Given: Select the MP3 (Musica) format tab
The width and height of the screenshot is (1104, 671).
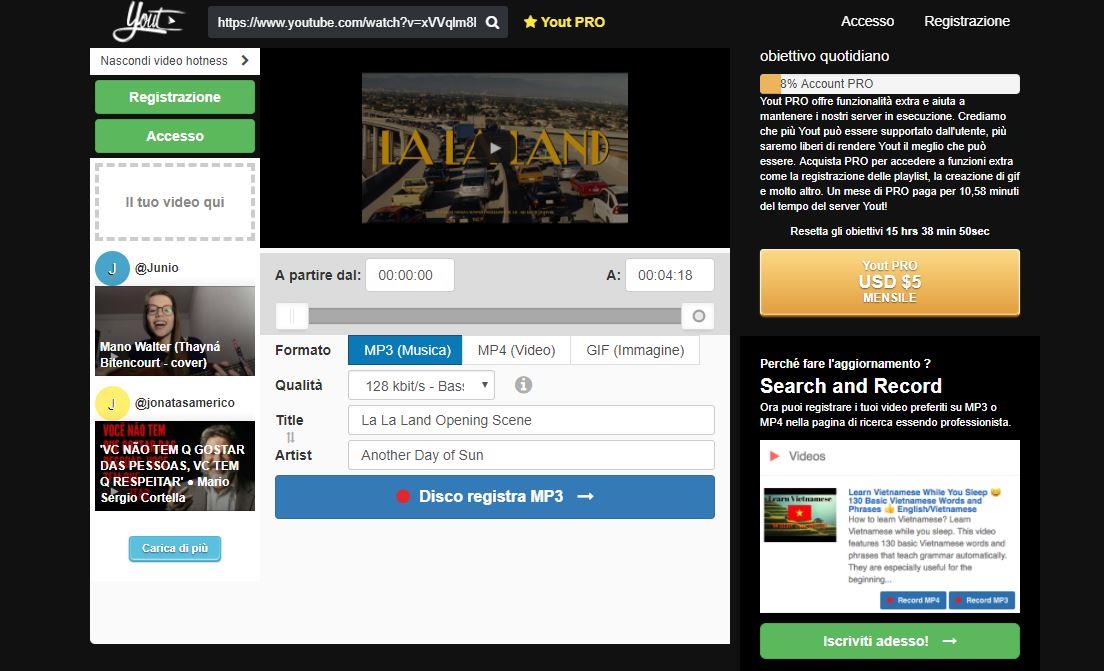Looking at the screenshot, I should (x=406, y=350).
